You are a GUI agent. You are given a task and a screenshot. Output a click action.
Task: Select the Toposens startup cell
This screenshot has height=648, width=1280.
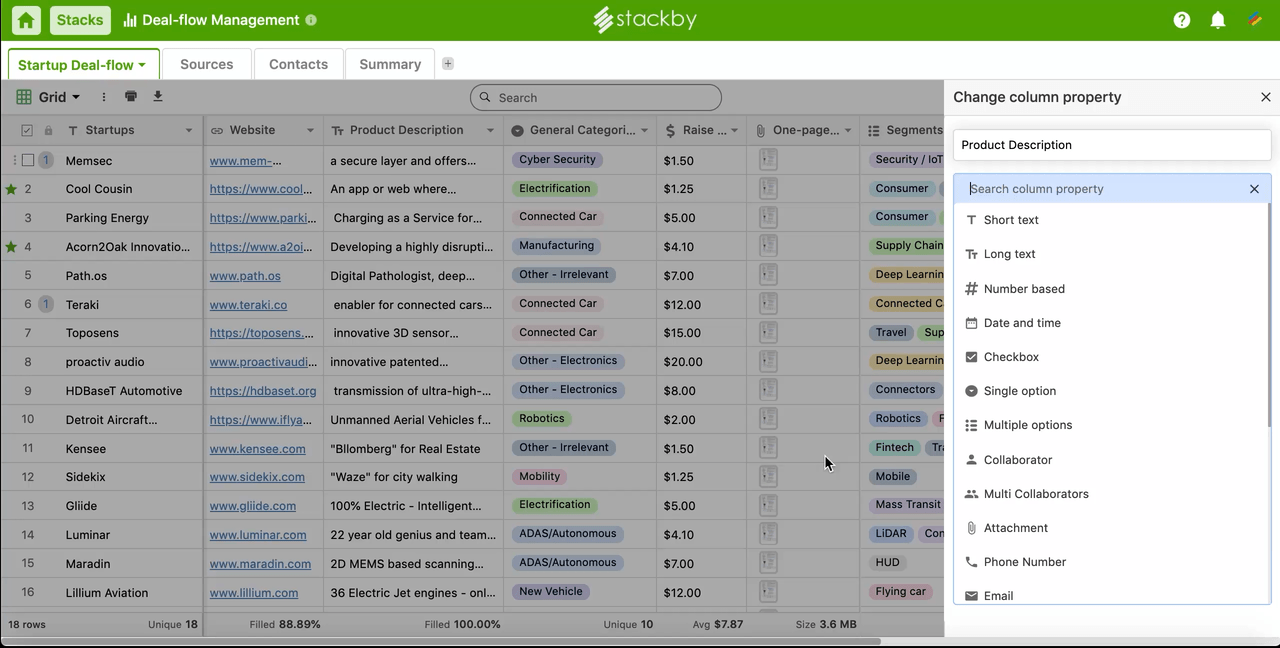tap(130, 333)
